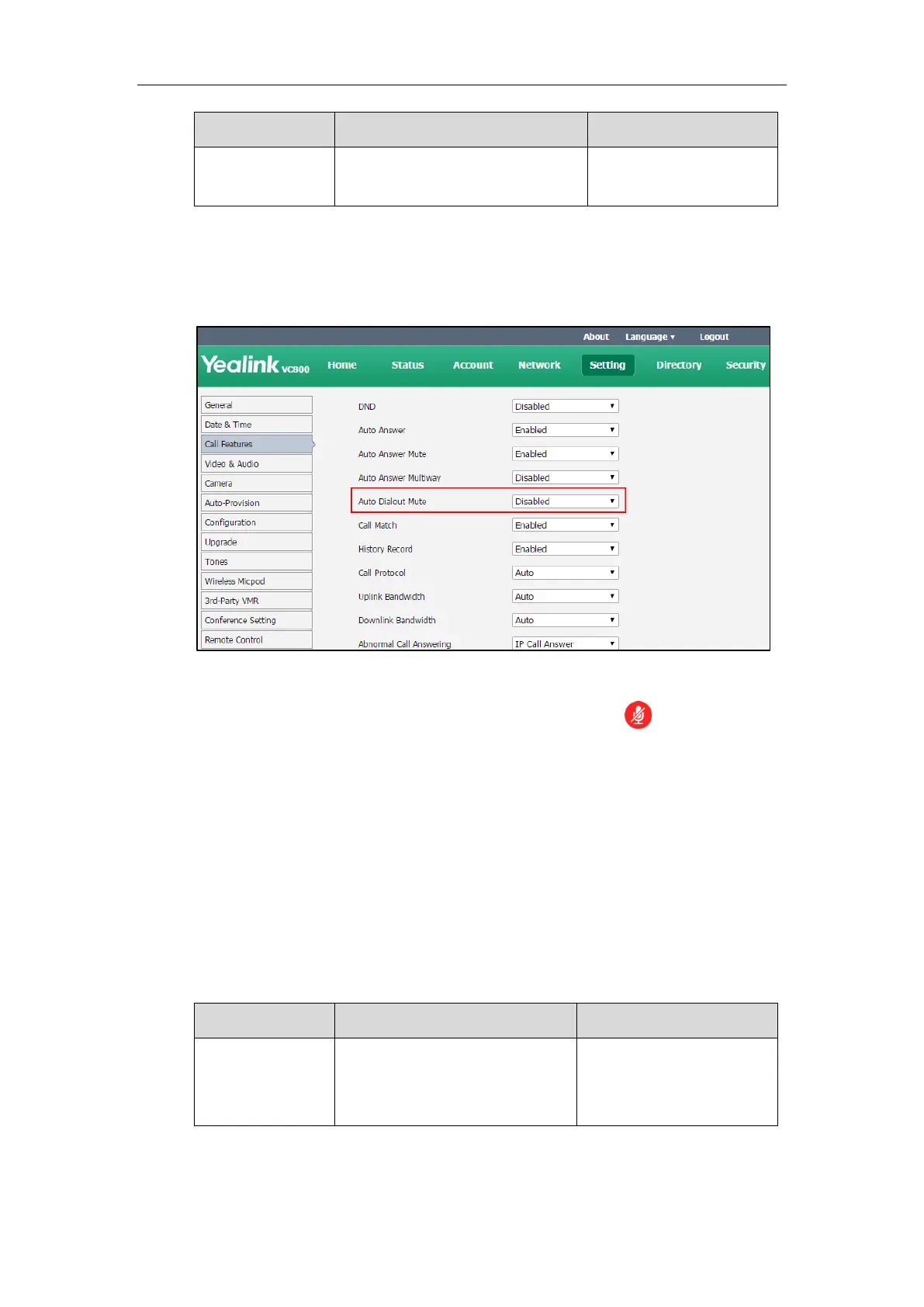Open Configuration sidebar item
Image resolution: width=924 pixels, height=1307 pixels.
point(257,522)
